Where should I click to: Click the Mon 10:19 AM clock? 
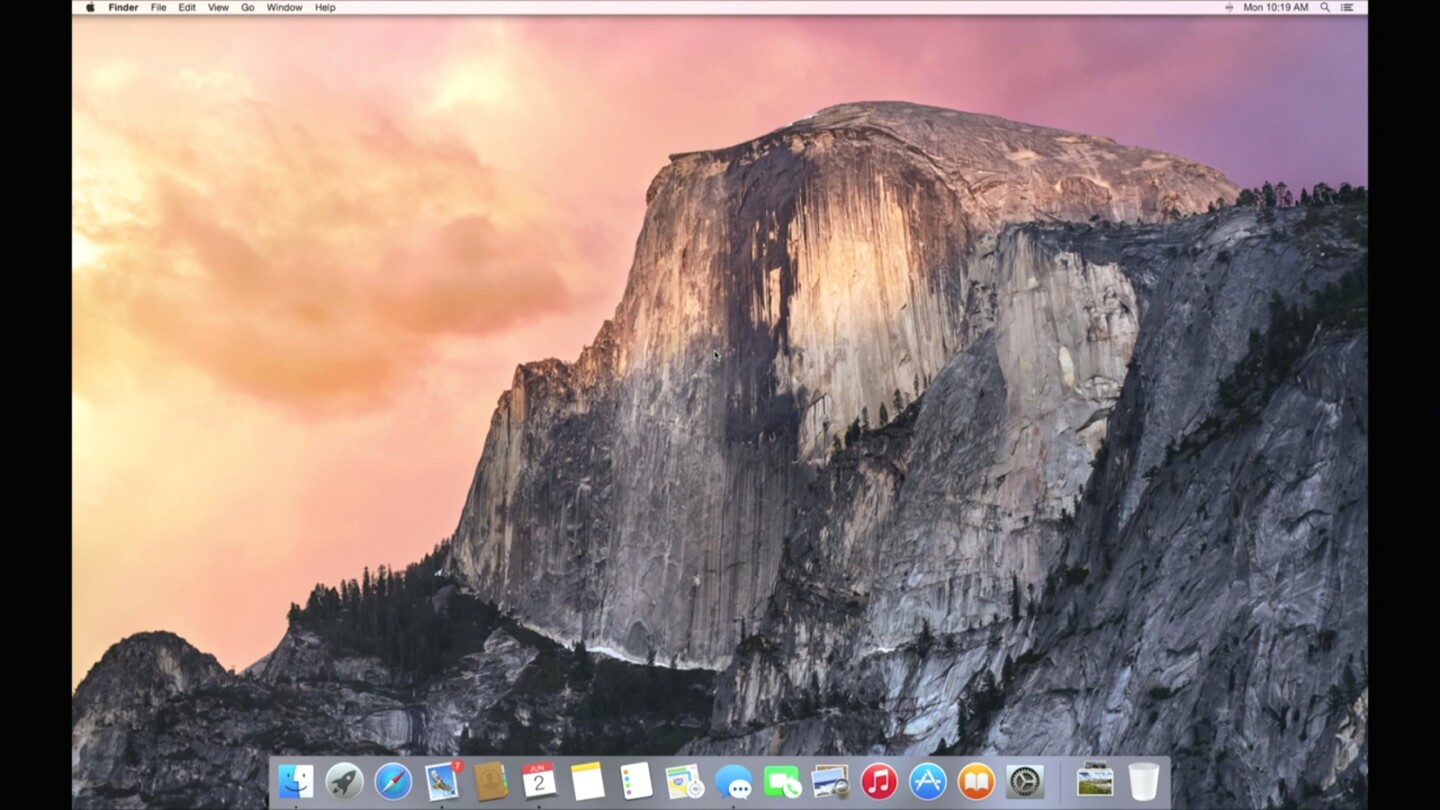pos(1275,7)
